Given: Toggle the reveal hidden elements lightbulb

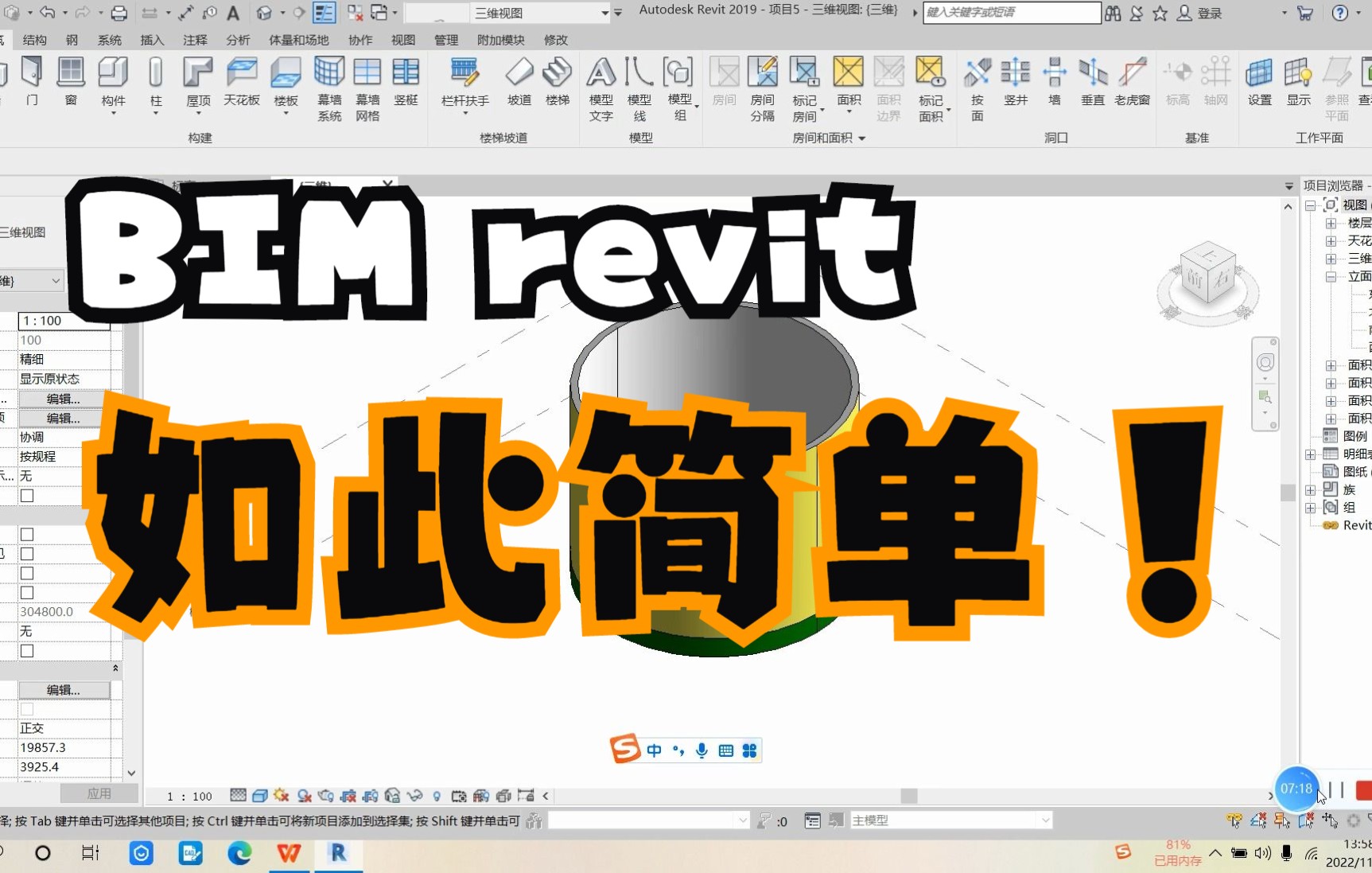Looking at the screenshot, I should [x=437, y=795].
